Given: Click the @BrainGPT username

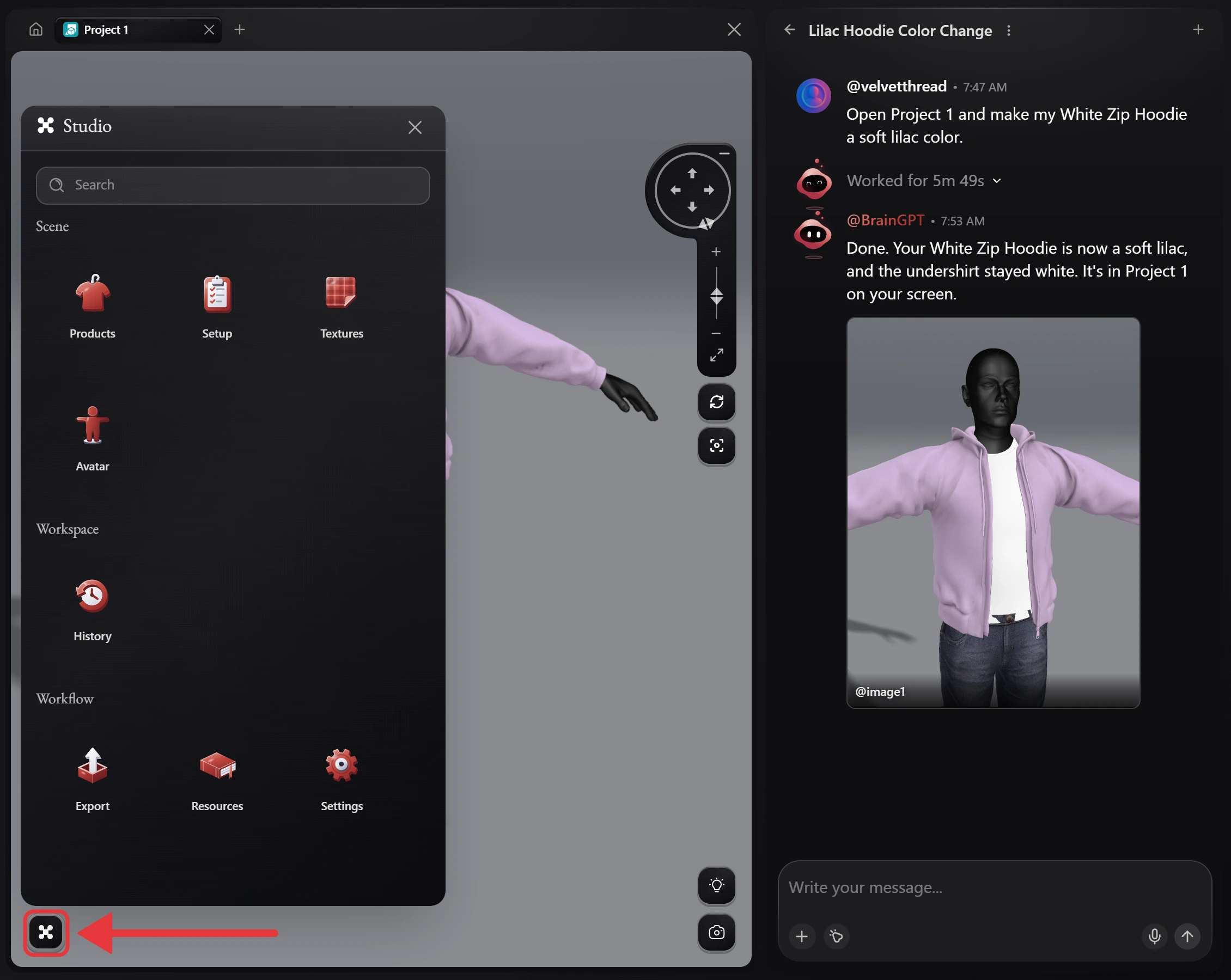Looking at the screenshot, I should [885, 220].
